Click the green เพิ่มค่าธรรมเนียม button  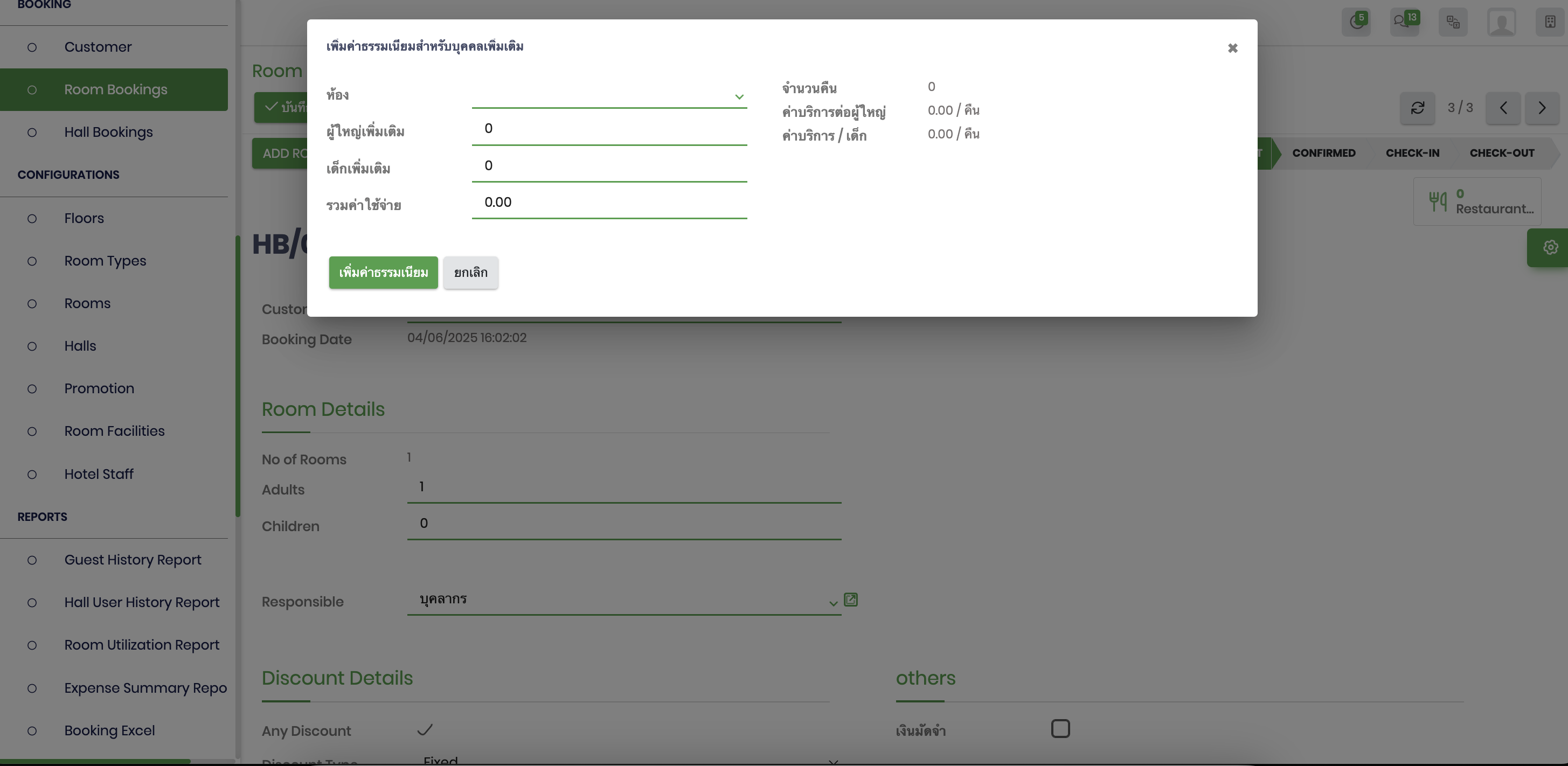383,273
